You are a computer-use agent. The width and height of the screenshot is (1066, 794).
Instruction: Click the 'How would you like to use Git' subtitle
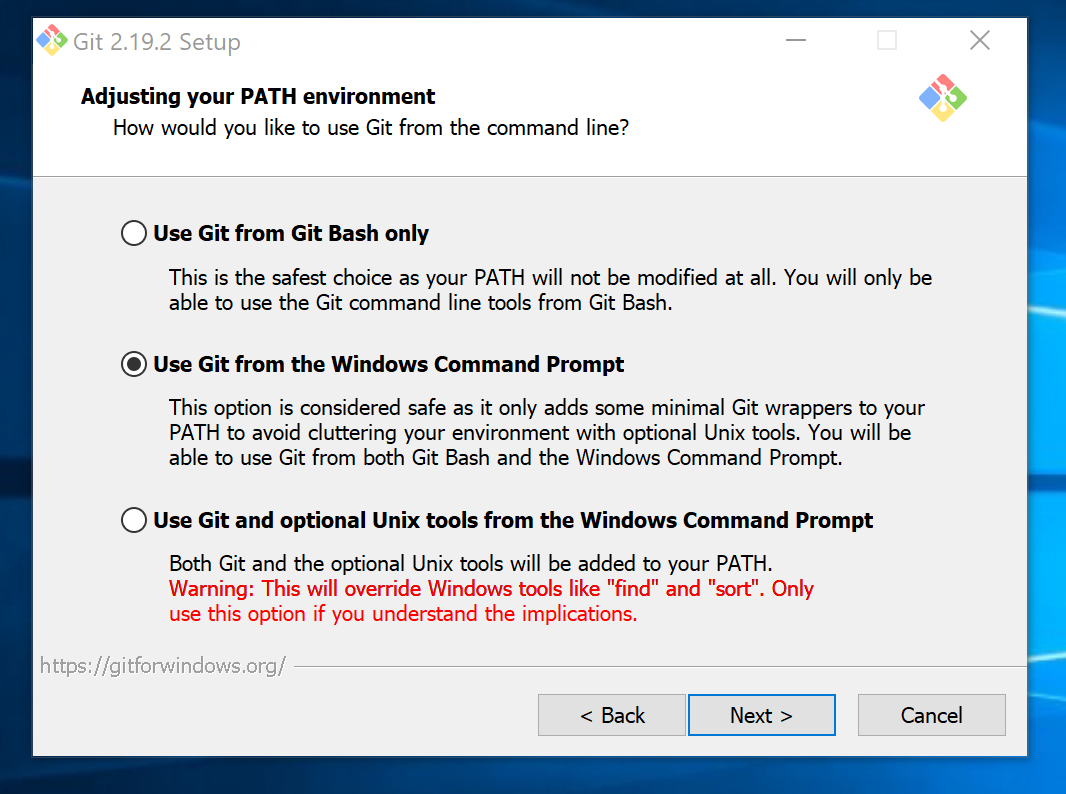pyautogui.click(x=371, y=128)
